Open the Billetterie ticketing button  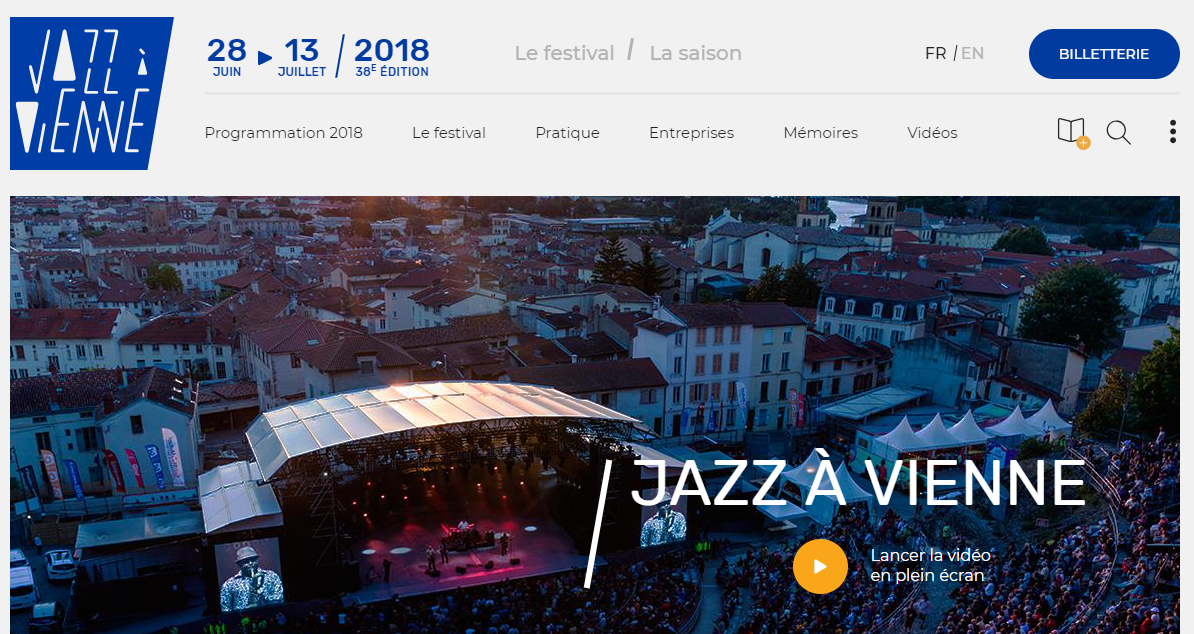[1103, 54]
